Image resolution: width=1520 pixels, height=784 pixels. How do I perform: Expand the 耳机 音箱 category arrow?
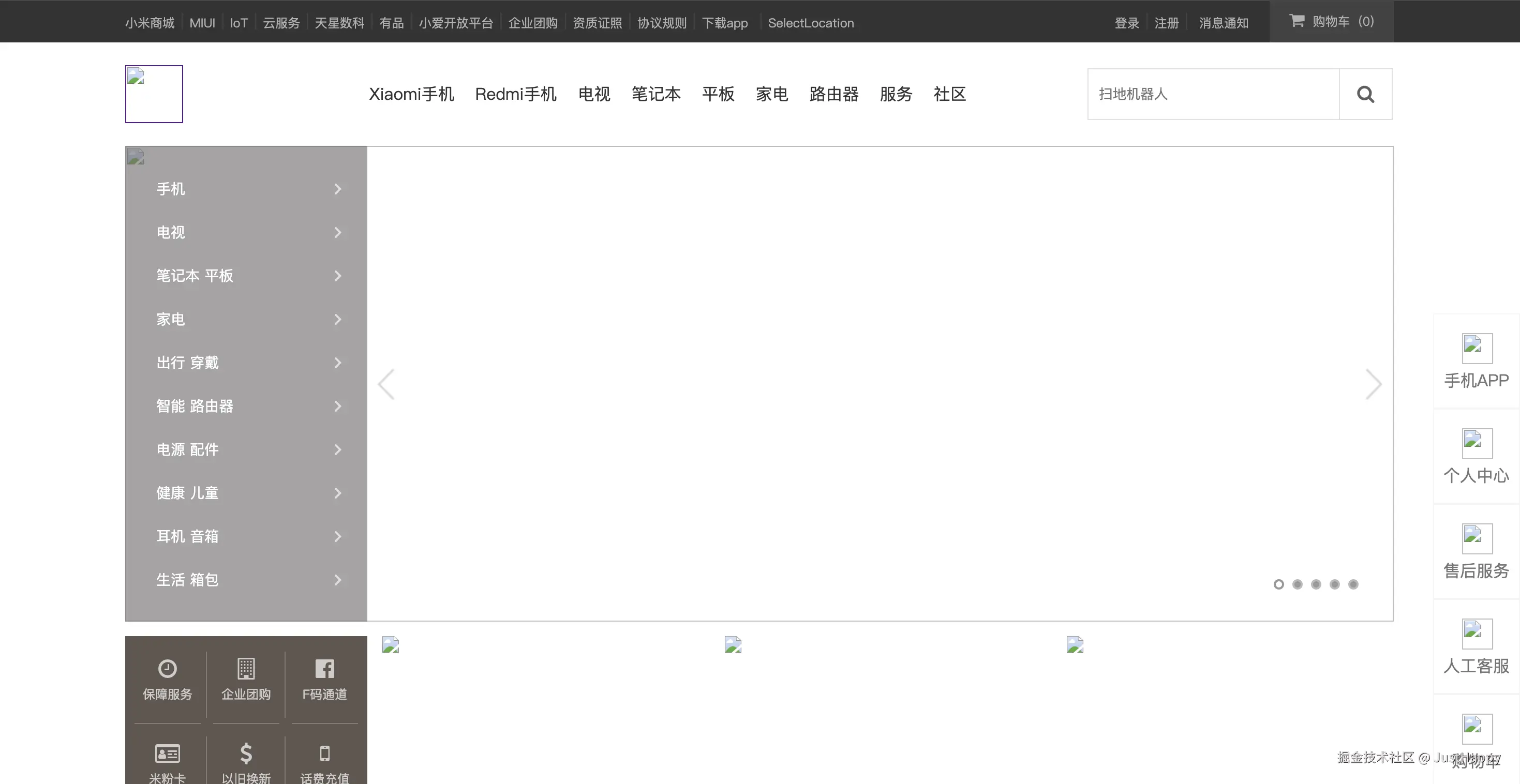[337, 536]
